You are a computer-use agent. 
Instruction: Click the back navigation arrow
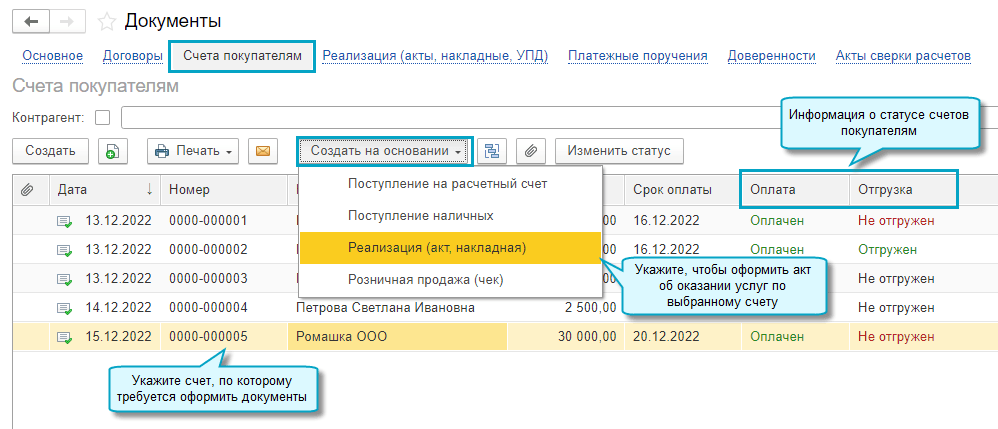coord(32,21)
